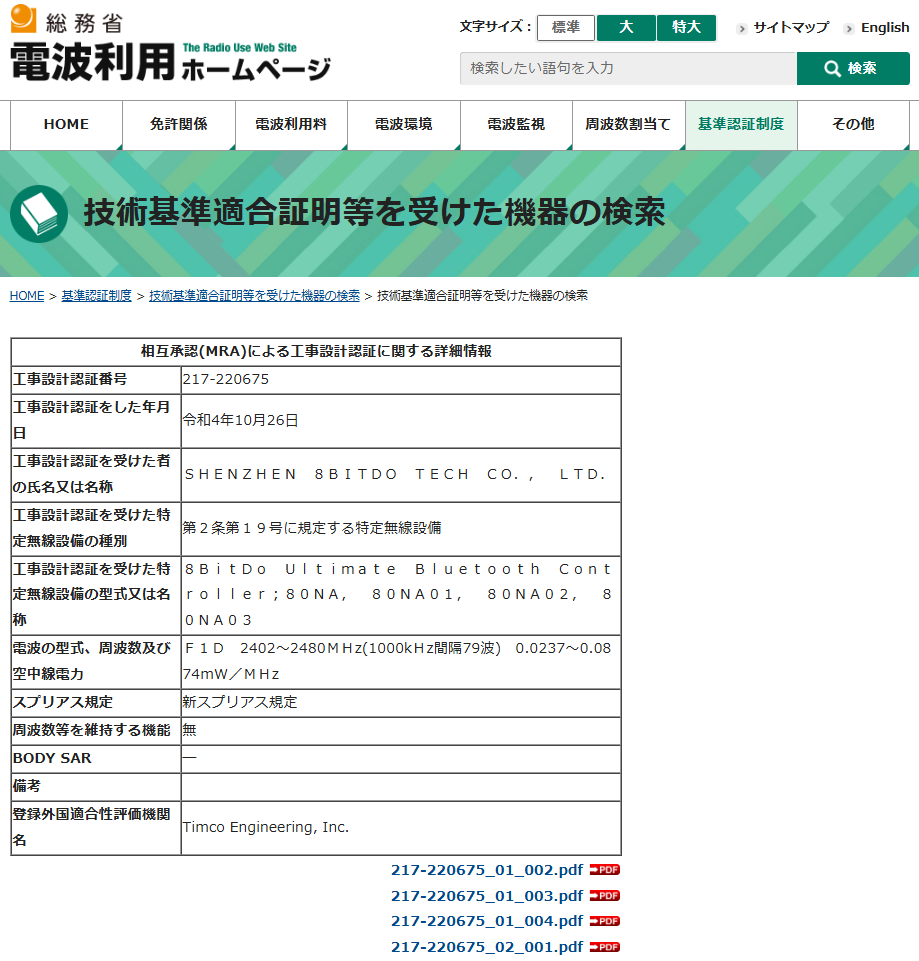Click PDF icon beside 217-220675_01_004.pdf

[604, 921]
